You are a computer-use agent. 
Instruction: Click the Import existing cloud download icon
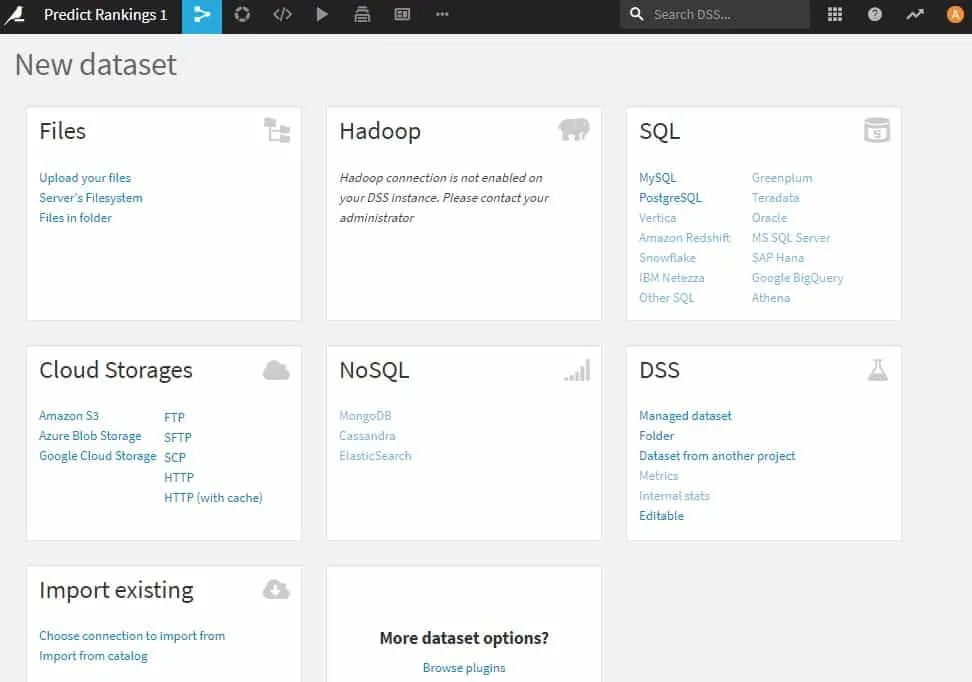tap(276, 590)
